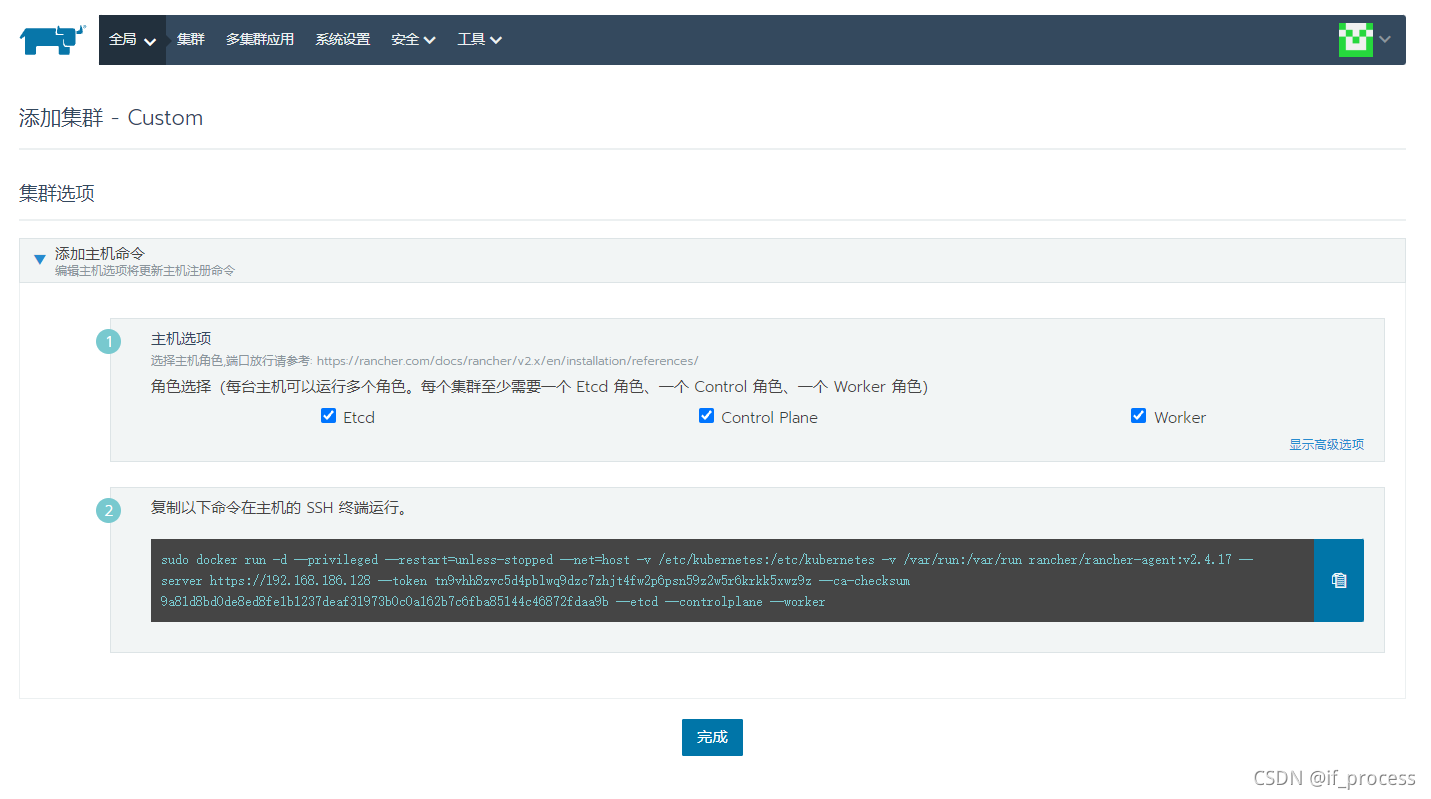Open the rancher.com docs references link
This screenshot has width=1431, height=799.
point(508,361)
